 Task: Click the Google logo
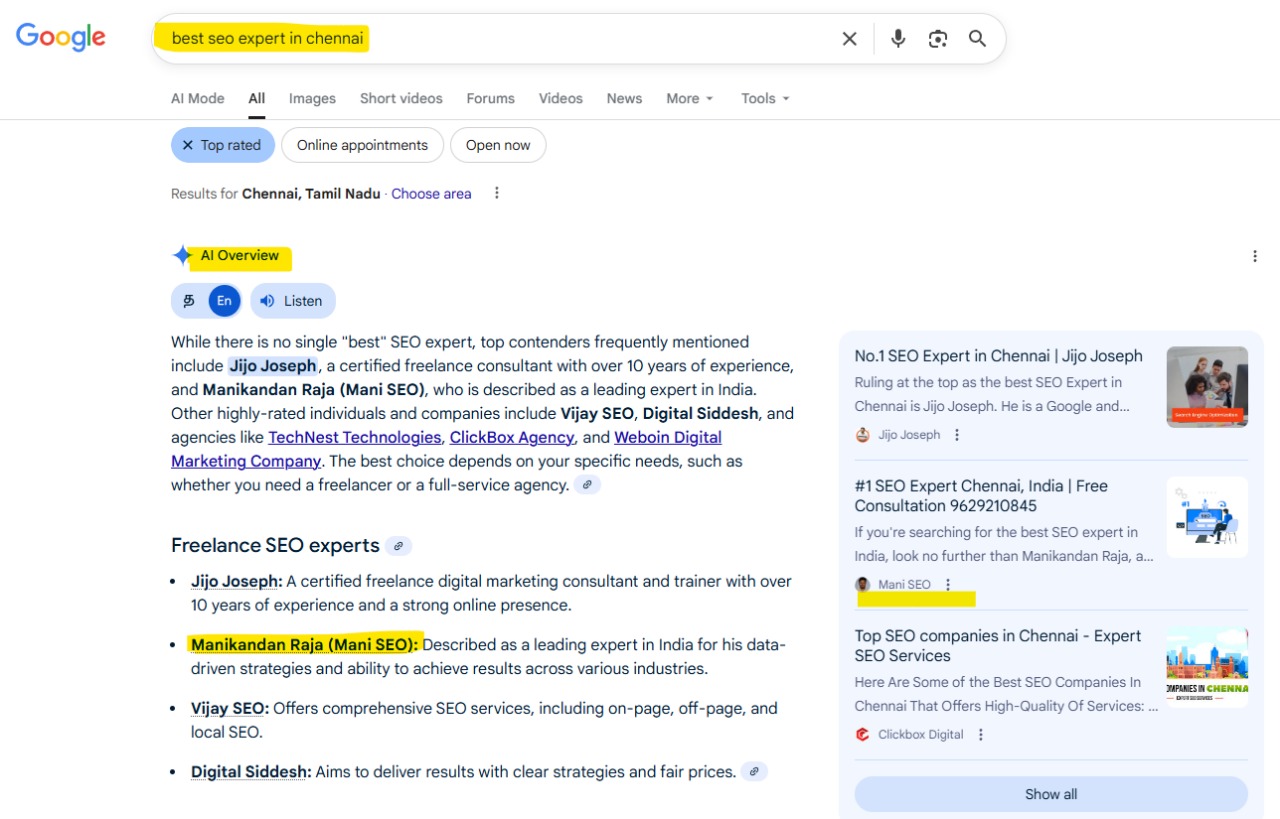pyautogui.click(x=61, y=38)
